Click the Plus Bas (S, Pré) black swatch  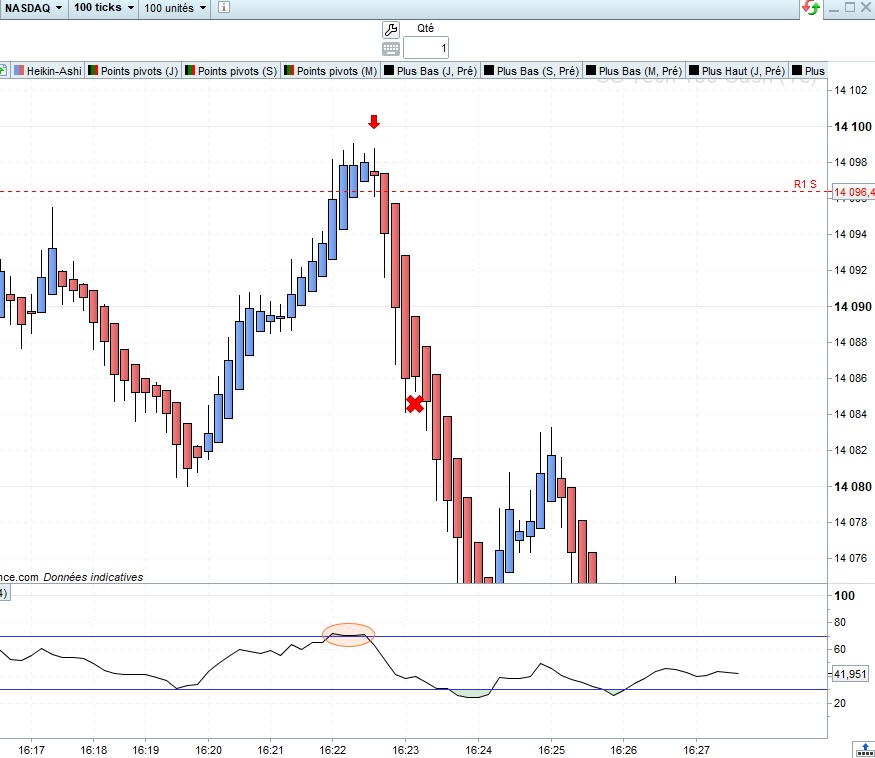point(489,70)
